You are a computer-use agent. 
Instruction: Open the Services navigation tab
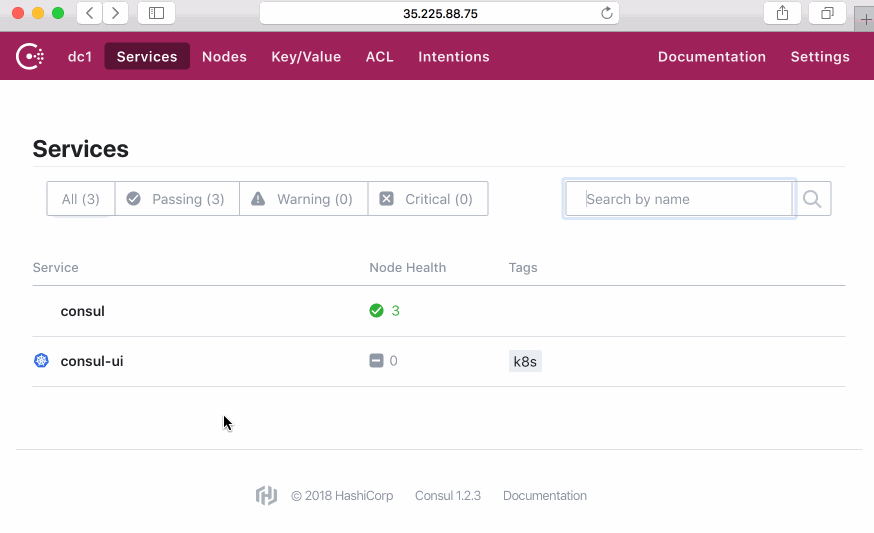147,56
